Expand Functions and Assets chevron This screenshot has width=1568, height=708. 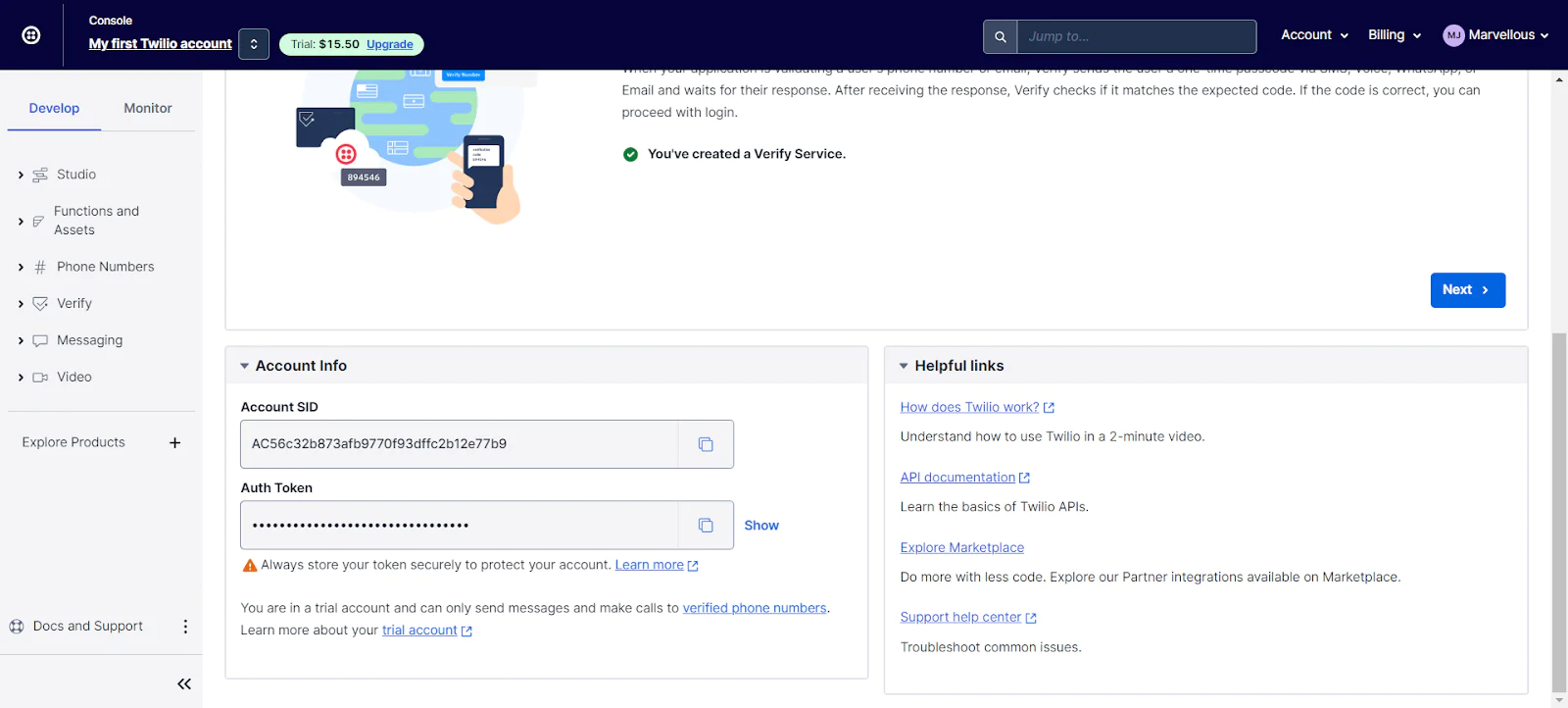[21, 222]
